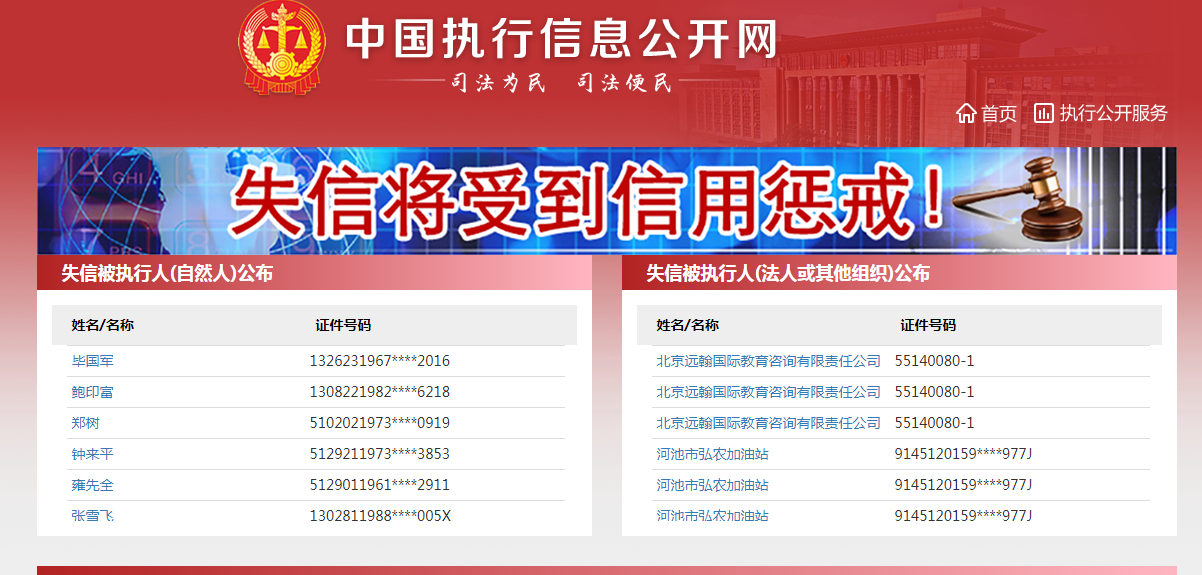Viewport: 1202px width, 575px height.
Task: Select ID number 1326231967****2016
Action: [380, 361]
